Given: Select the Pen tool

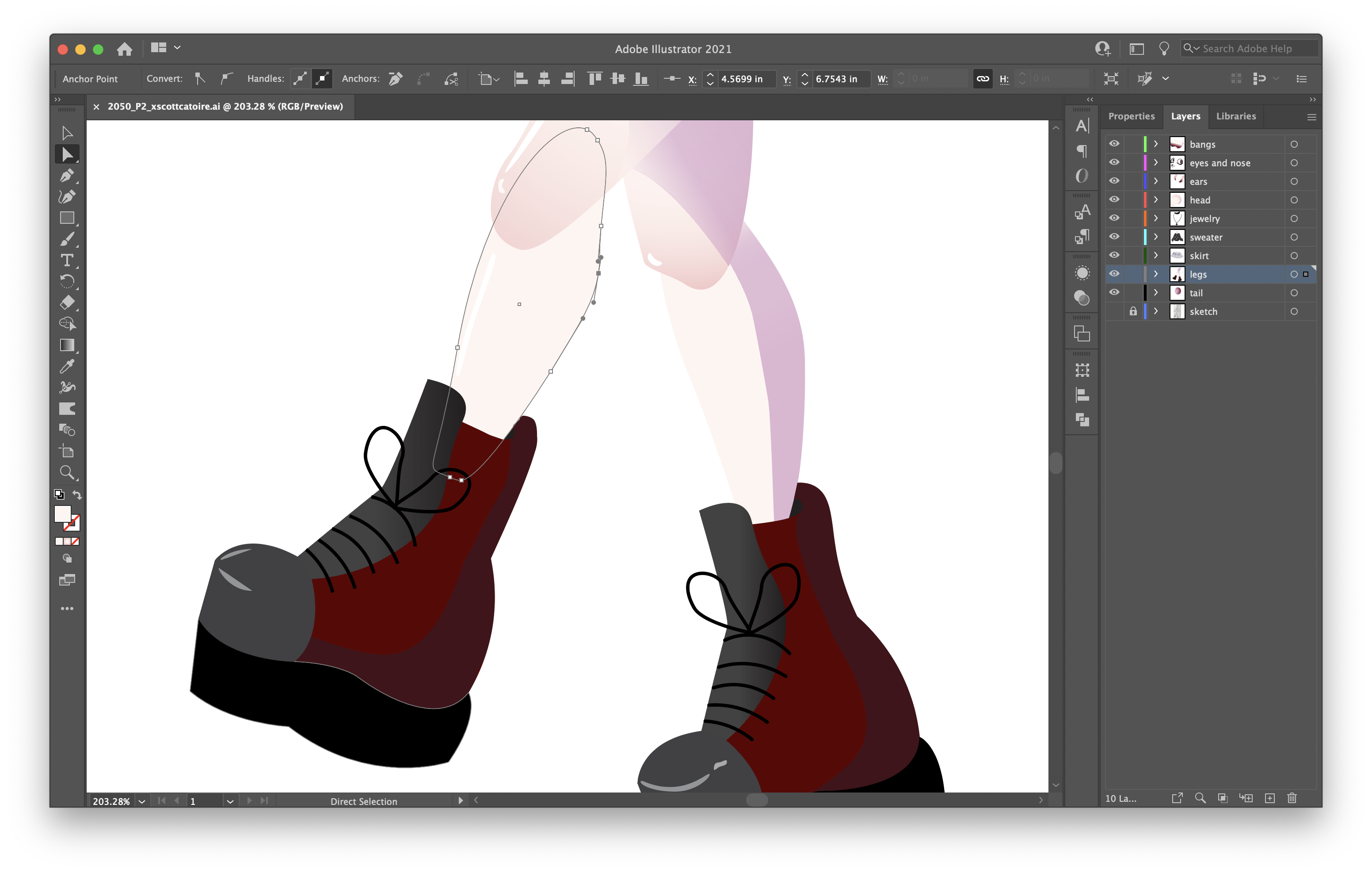Looking at the screenshot, I should pyautogui.click(x=67, y=176).
